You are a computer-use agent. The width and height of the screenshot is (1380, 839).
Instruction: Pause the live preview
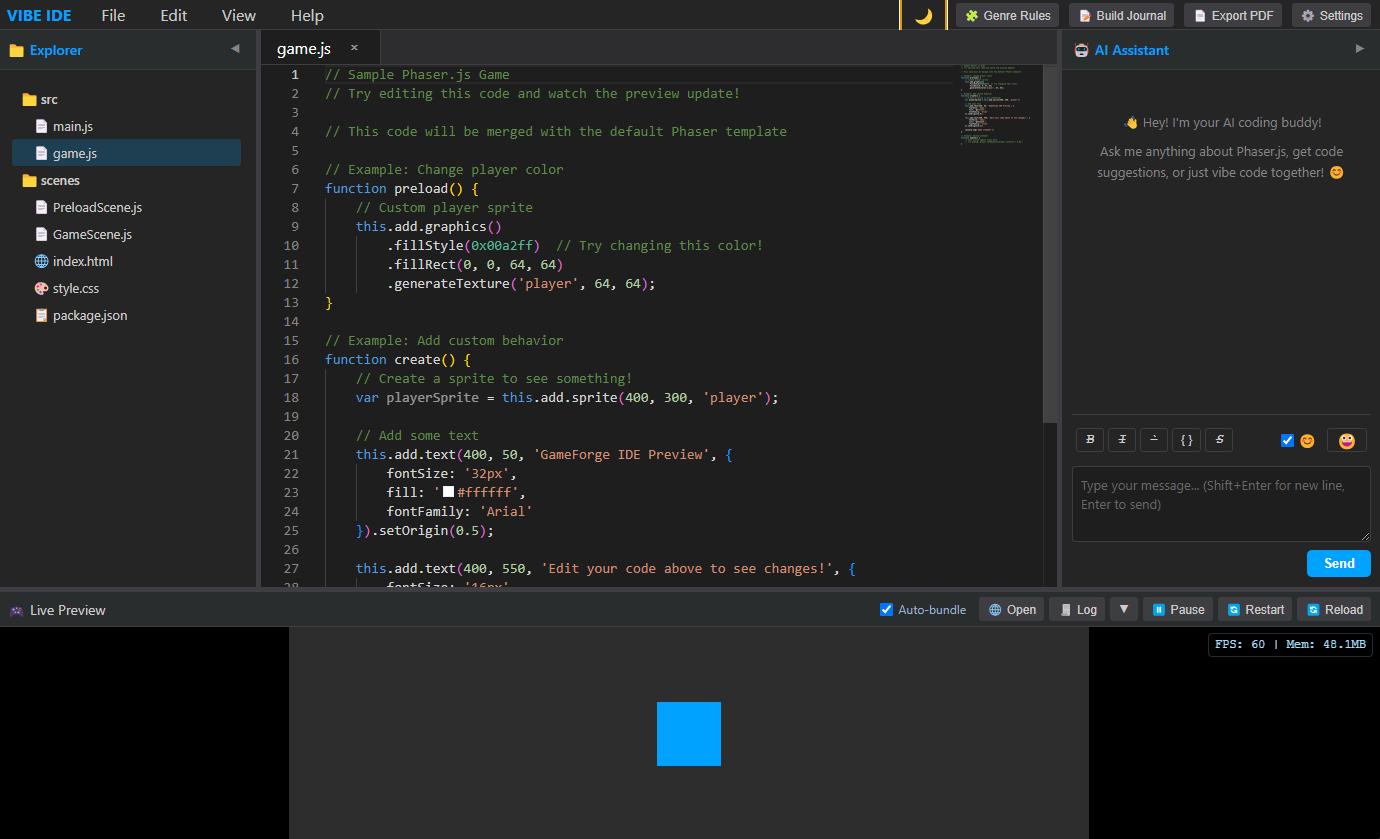(1178, 610)
